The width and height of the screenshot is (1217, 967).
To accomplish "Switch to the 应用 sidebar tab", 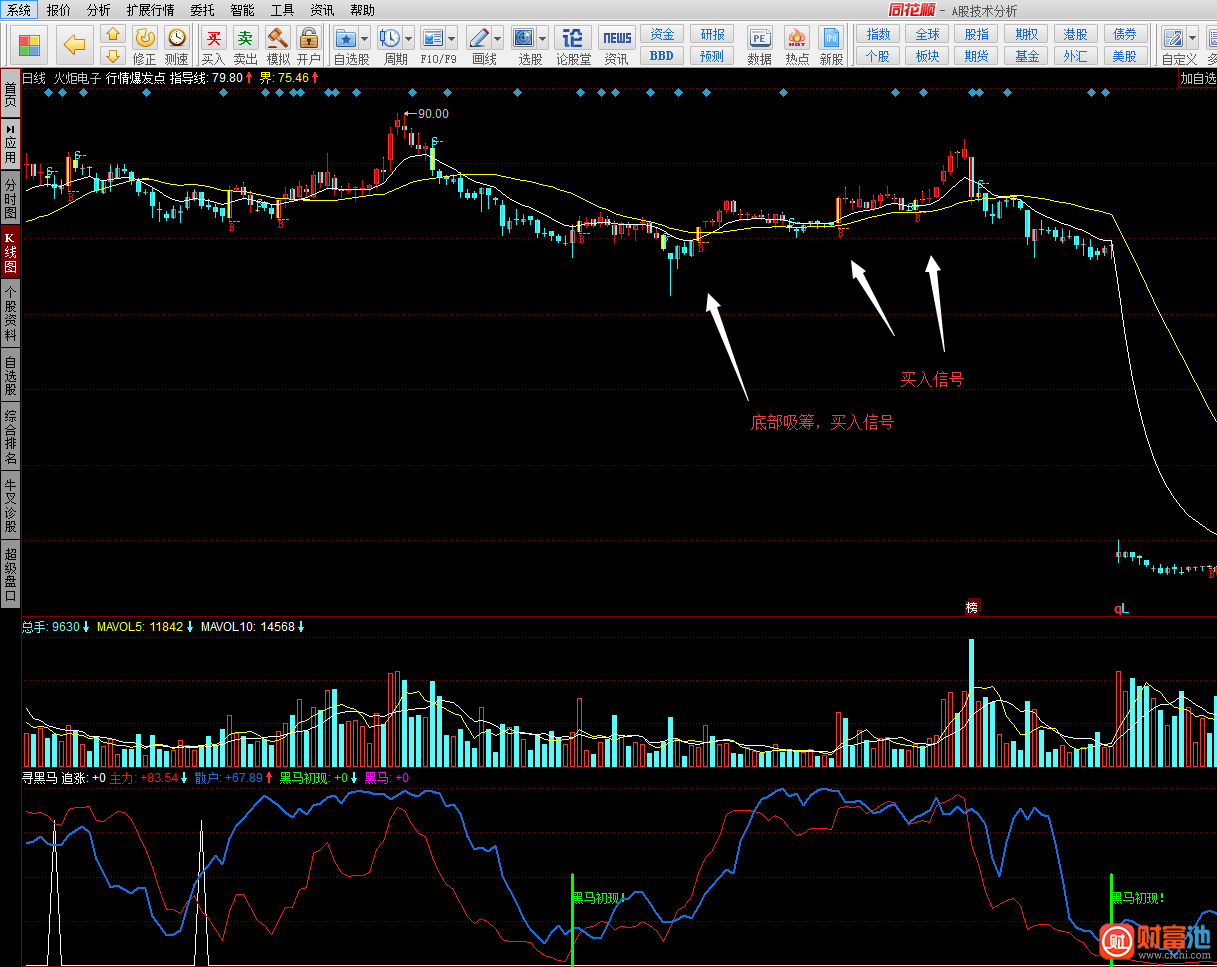I will (x=10, y=144).
